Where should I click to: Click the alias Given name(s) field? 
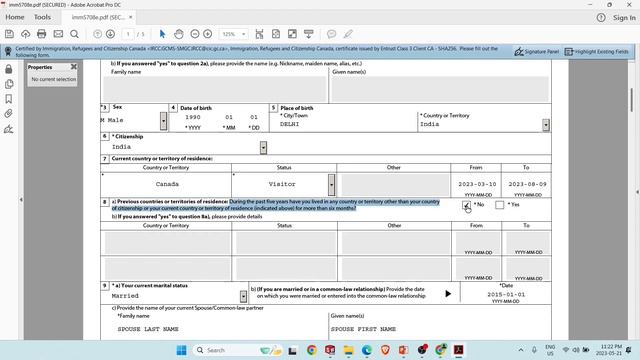click(440, 89)
